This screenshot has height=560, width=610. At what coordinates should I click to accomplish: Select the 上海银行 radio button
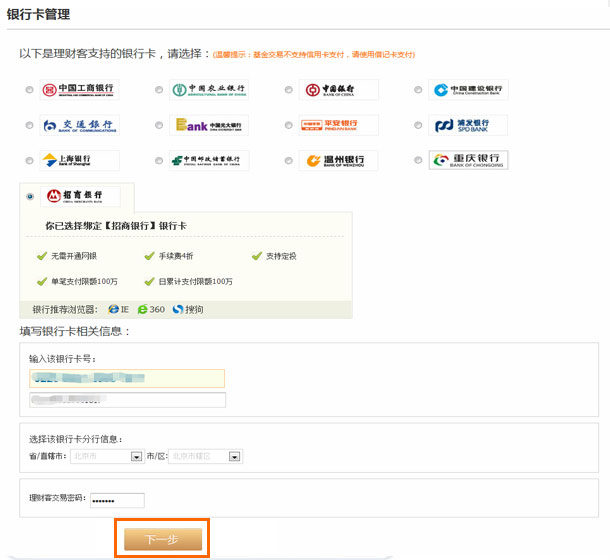tap(30, 161)
